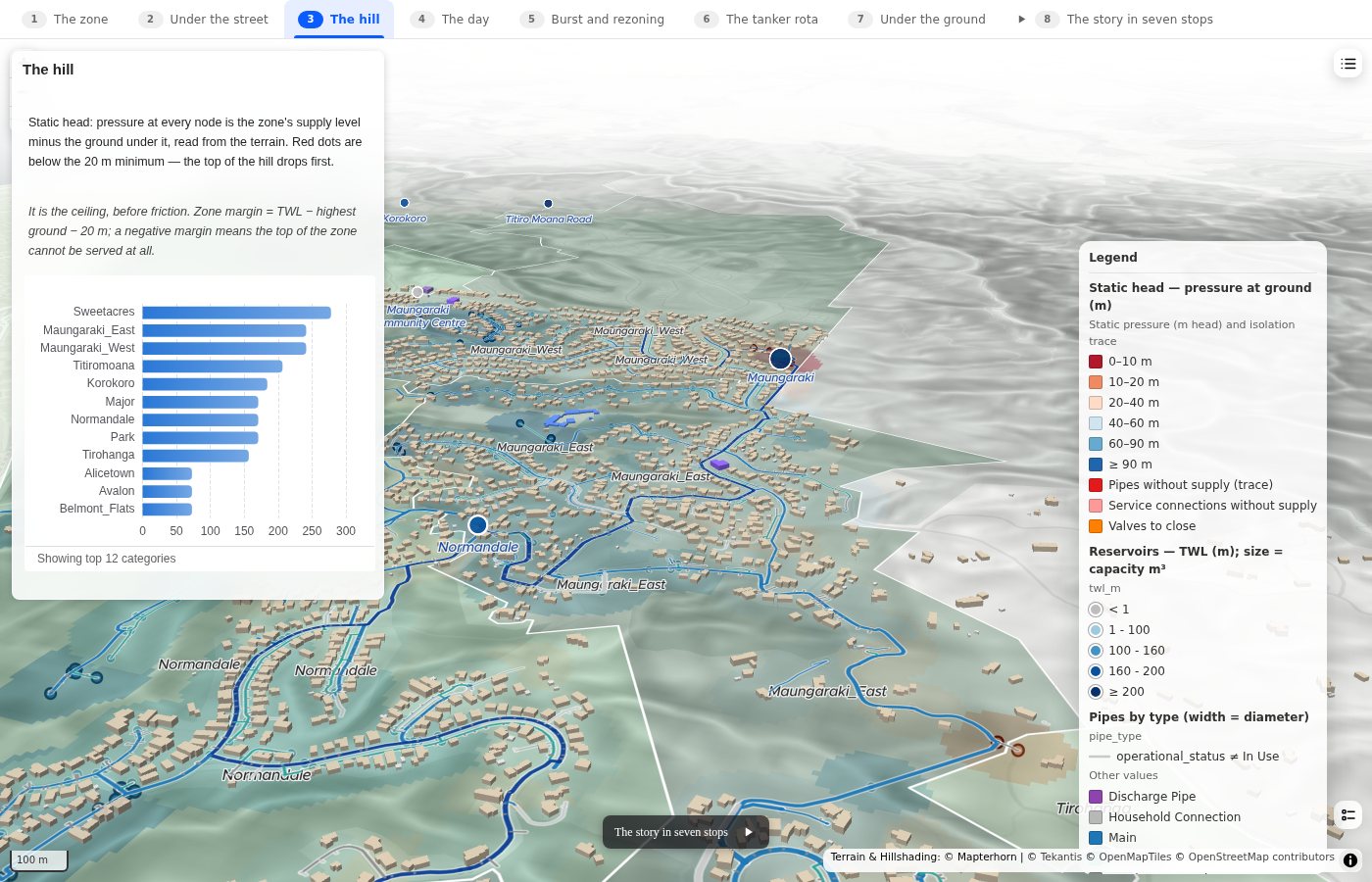Click the Maungaraki Community Centre marker
1372x882 pixels.
point(417,292)
